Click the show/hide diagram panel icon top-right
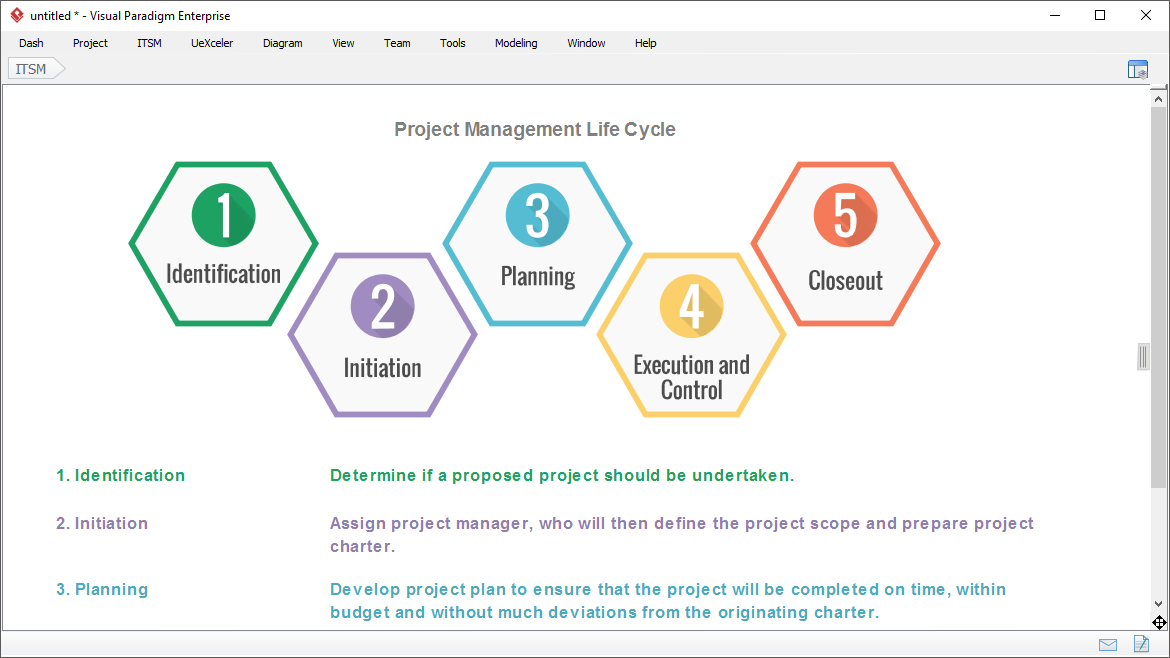Screen dimensions: 1170x658 tap(1138, 68)
